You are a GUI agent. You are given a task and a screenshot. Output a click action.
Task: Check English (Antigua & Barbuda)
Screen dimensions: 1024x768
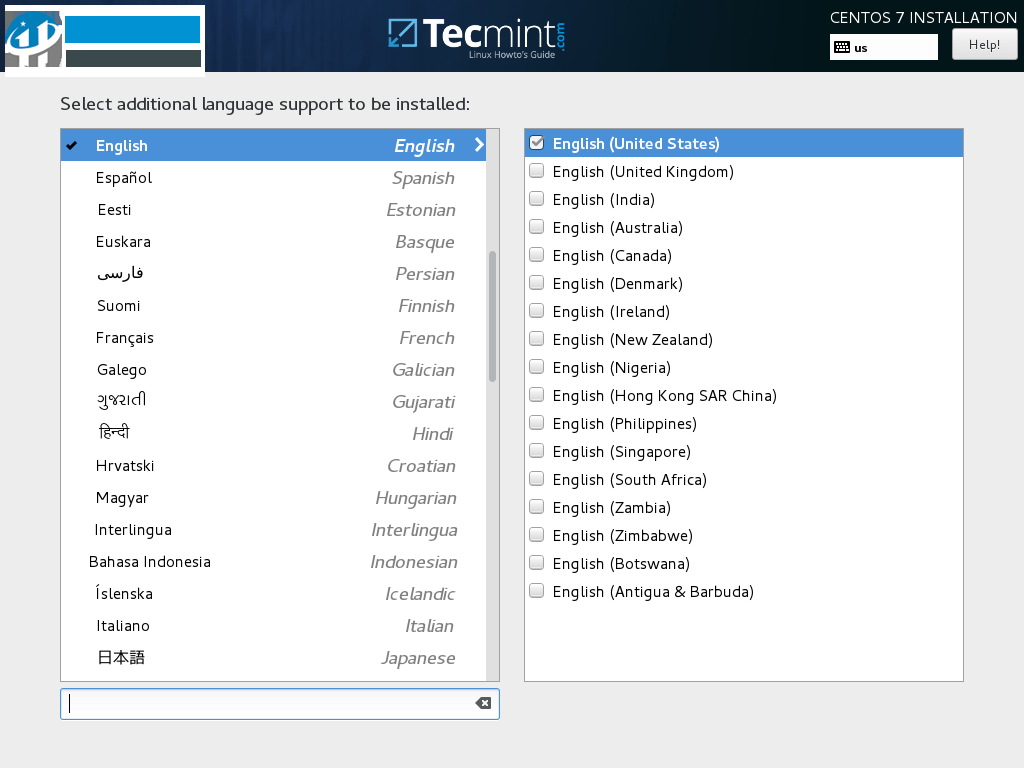coord(536,590)
